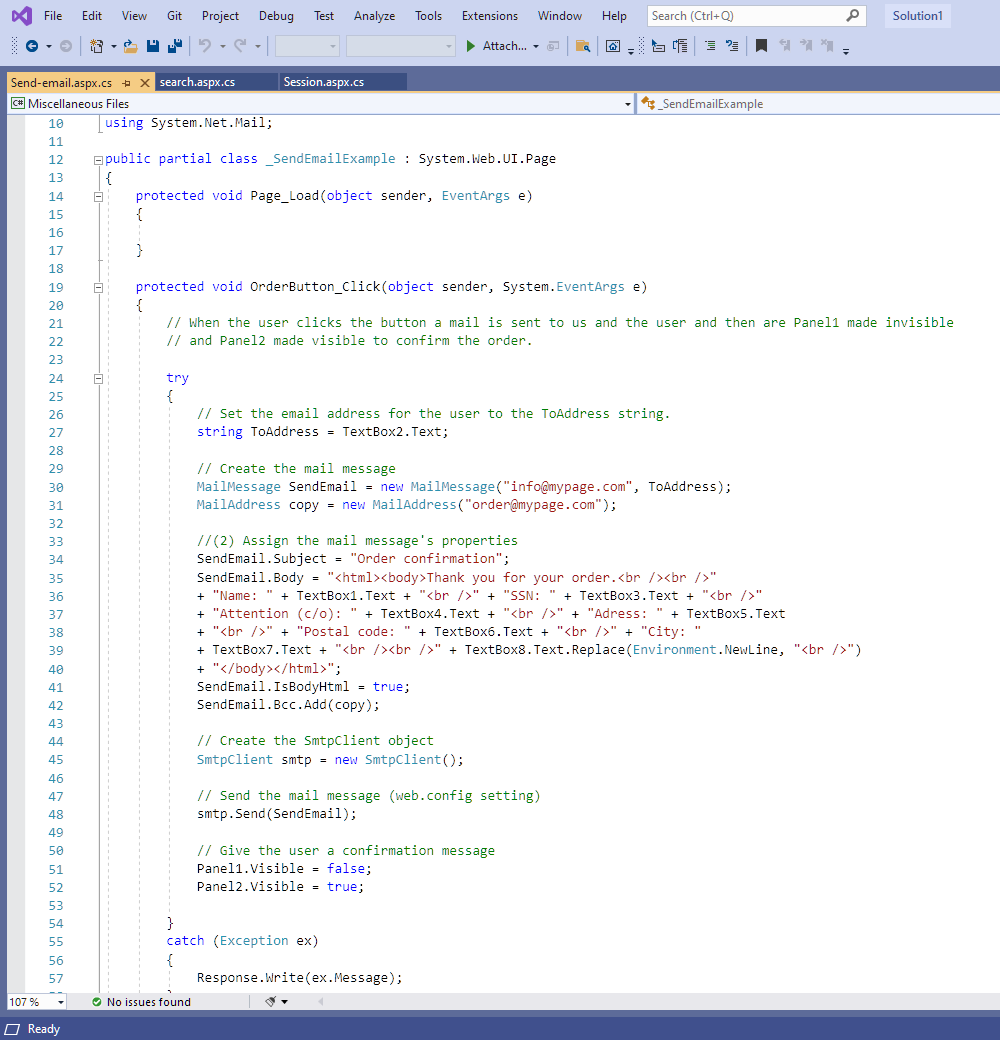This screenshot has width=1000, height=1040.
Task: Click the process window icon next to Attach
Action: click(x=553, y=46)
